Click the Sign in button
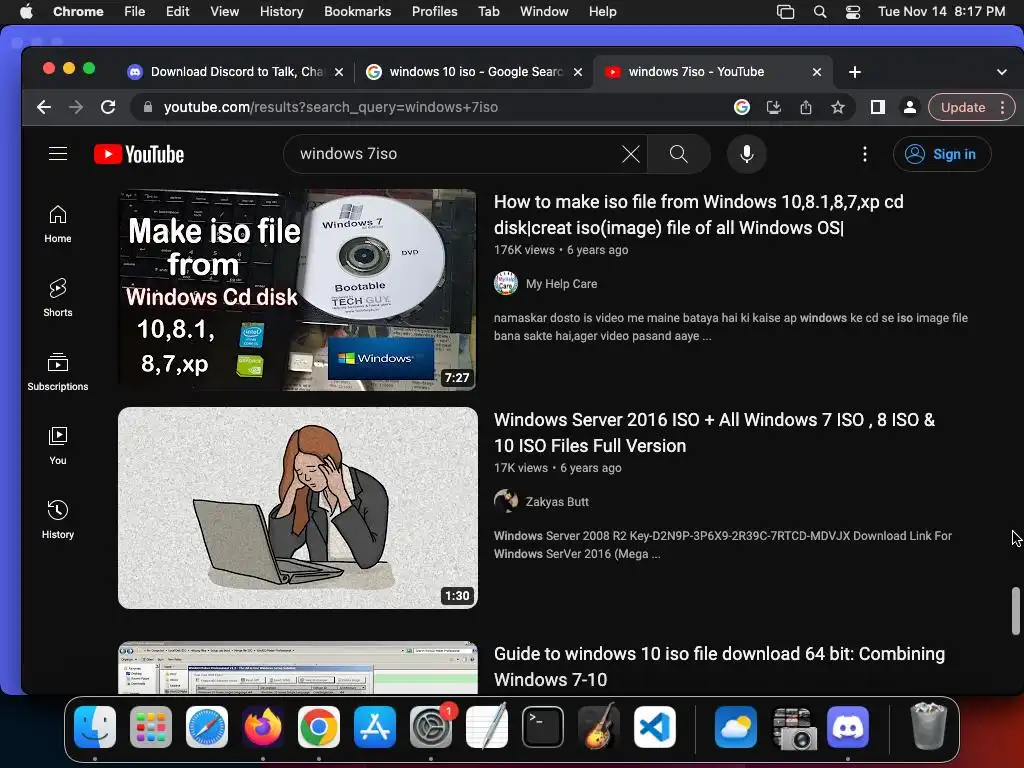This screenshot has width=1024, height=768. pyautogui.click(x=942, y=154)
